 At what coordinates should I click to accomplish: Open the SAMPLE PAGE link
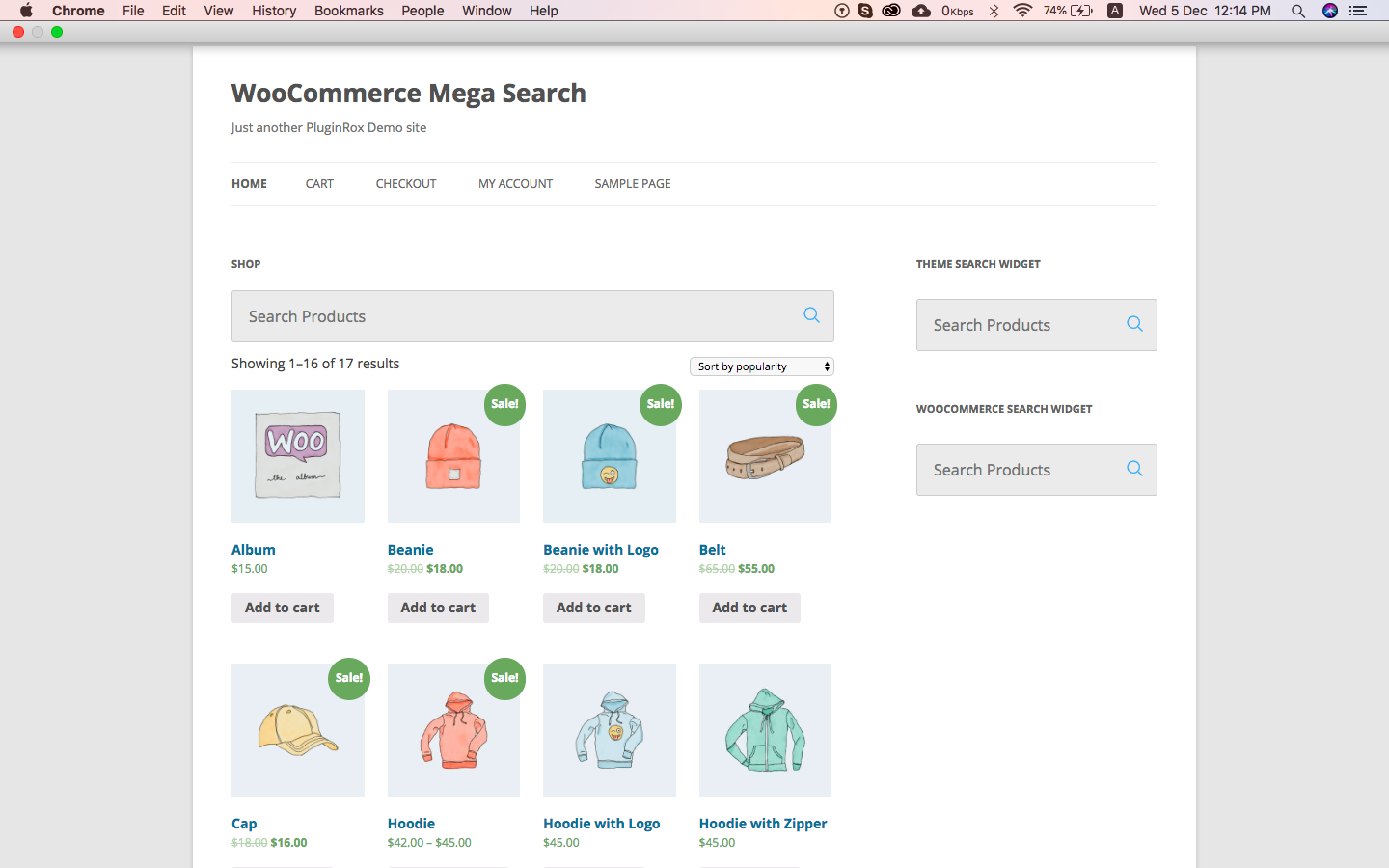pos(633,183)
